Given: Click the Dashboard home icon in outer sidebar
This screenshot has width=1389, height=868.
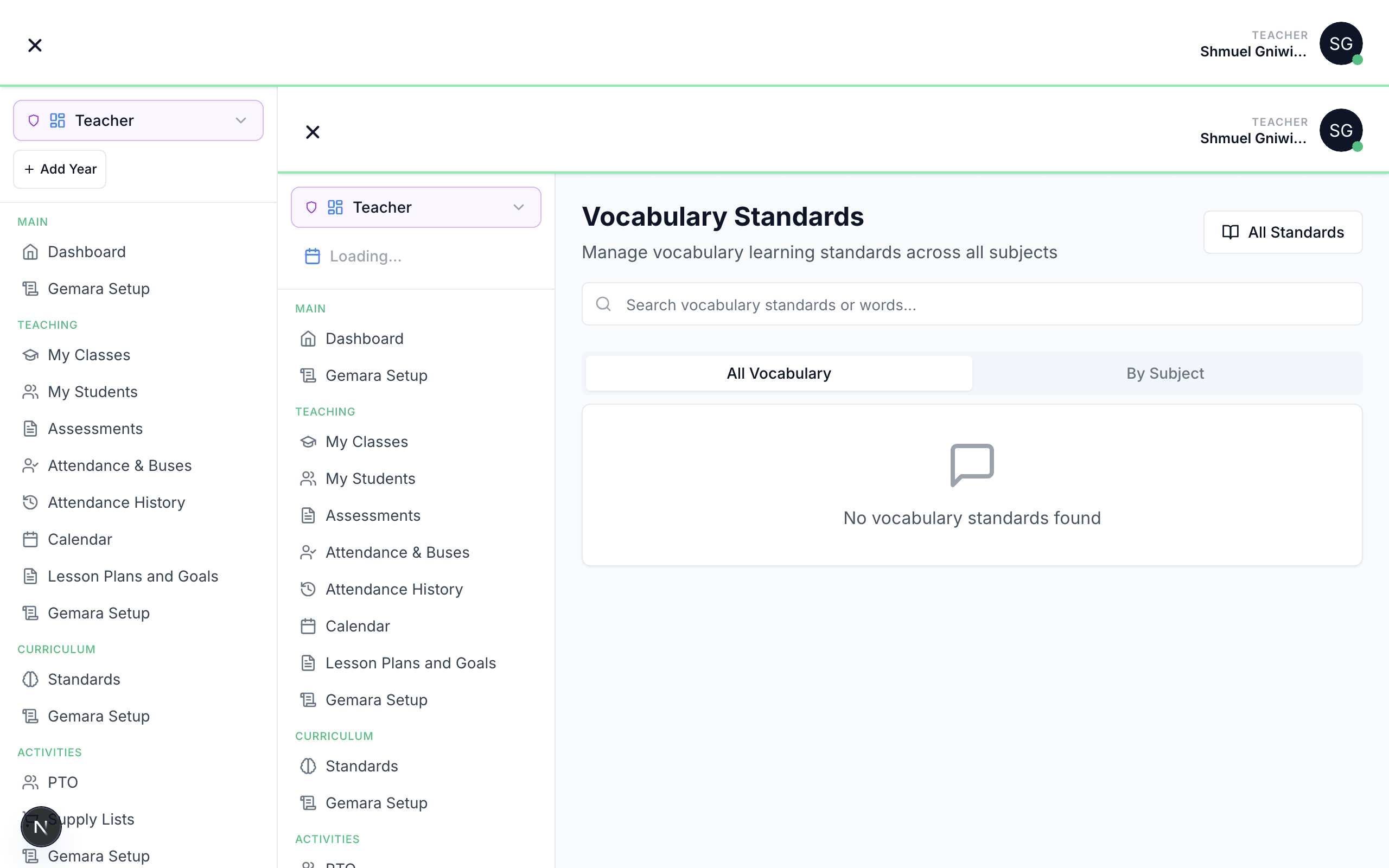Looking at the screenshot, I should pos(30,252).
